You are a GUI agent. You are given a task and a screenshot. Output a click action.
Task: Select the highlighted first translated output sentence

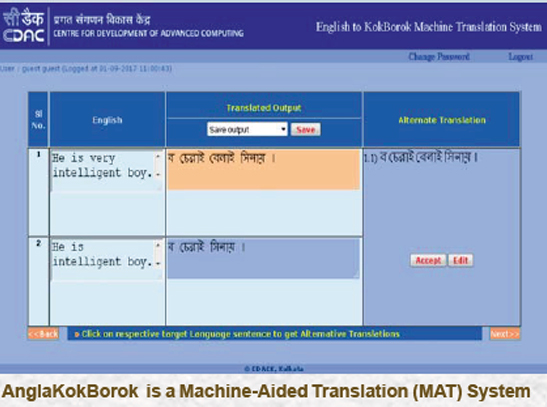pyautogui.click(x=263, y=170)
